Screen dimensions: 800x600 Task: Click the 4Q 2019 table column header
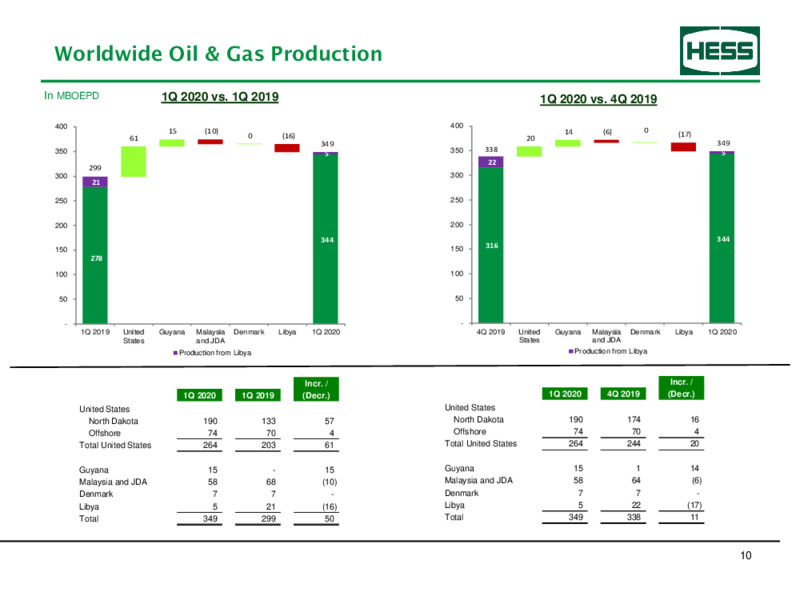623,394
